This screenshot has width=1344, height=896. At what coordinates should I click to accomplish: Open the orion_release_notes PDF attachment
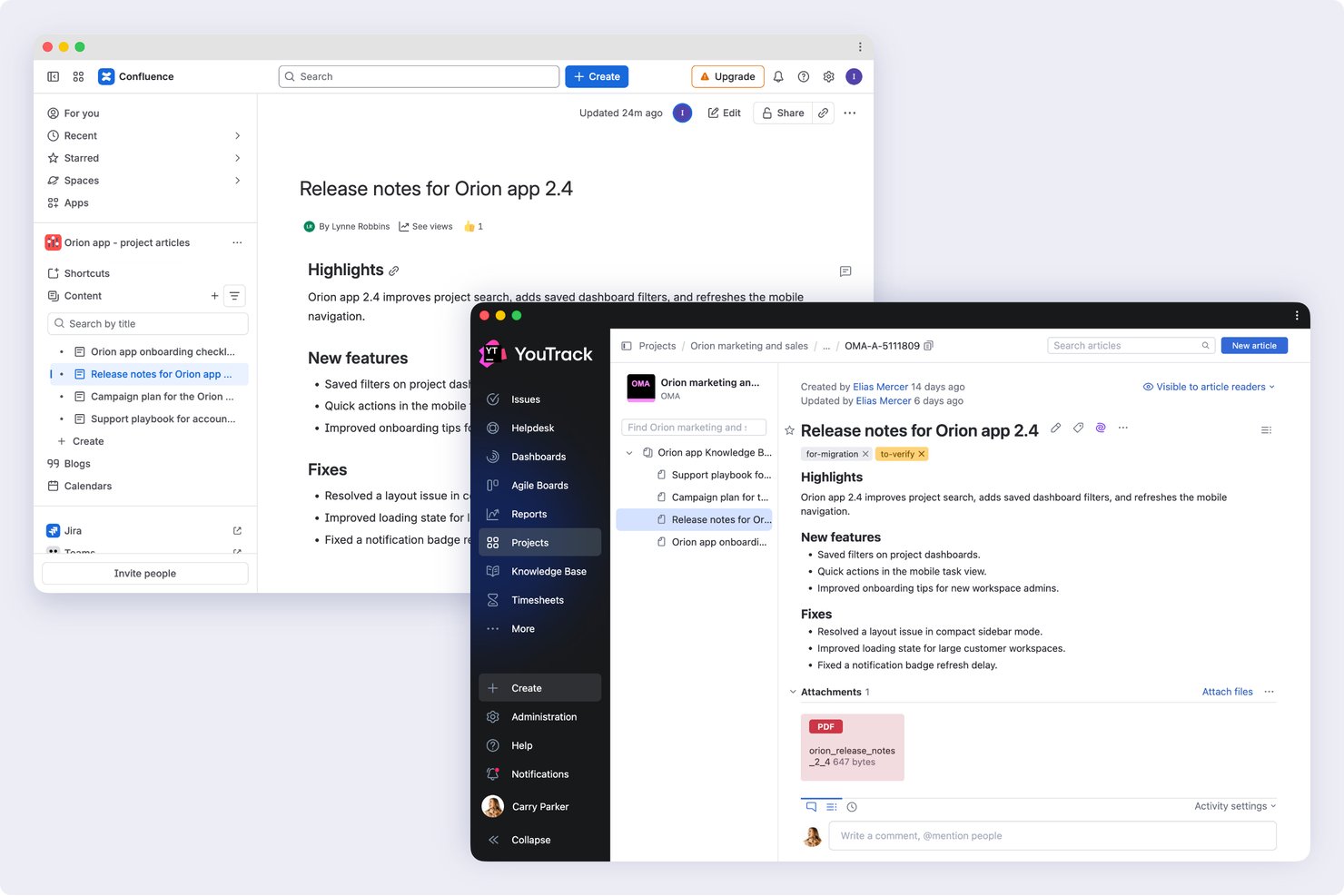click(852, 747)
